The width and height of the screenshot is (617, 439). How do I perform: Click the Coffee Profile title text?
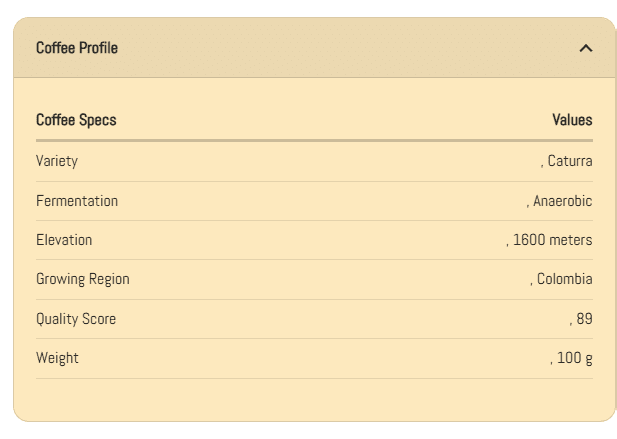tap(77, 48)
